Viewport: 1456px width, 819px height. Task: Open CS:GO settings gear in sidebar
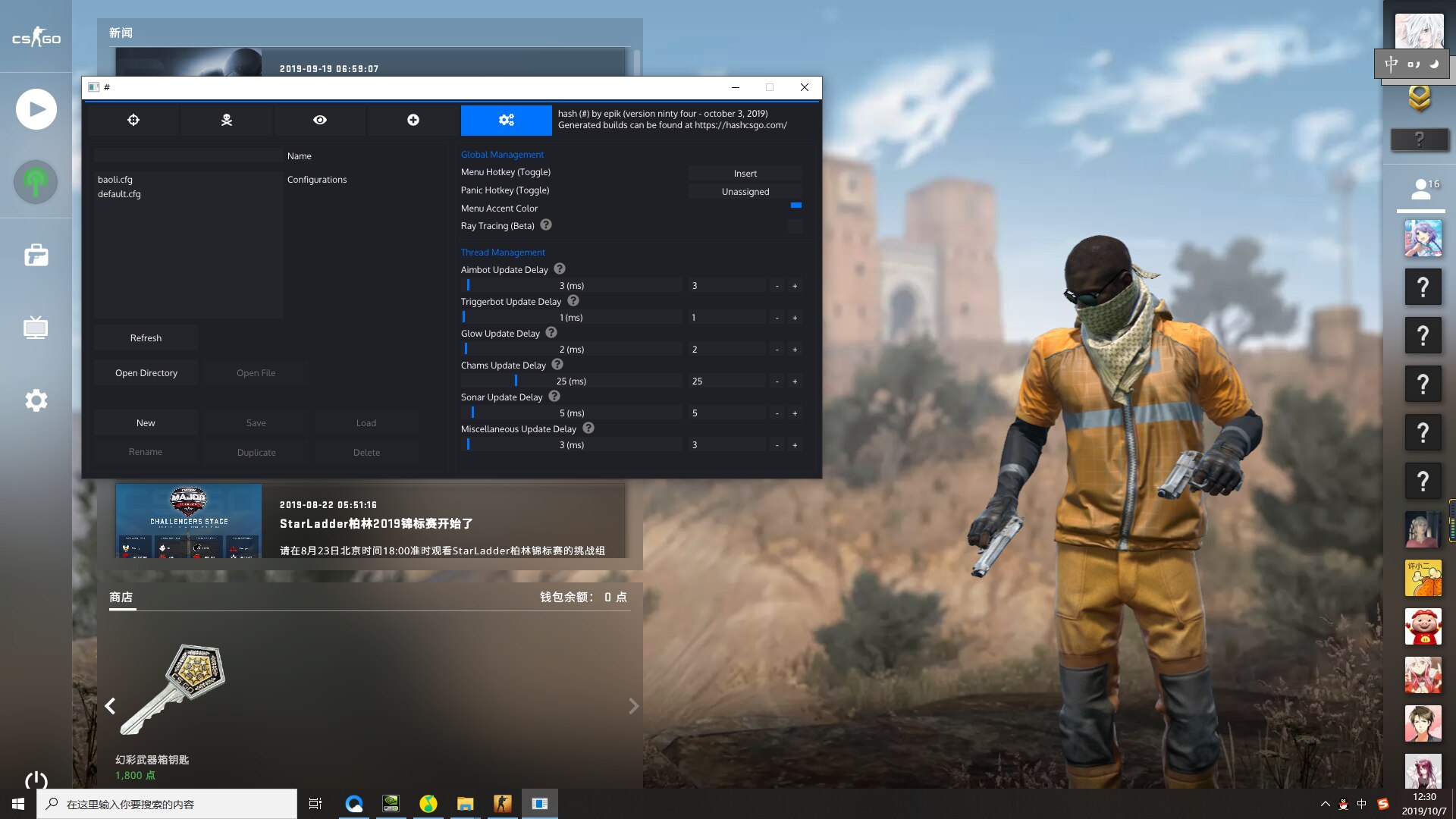coord(36,400)
